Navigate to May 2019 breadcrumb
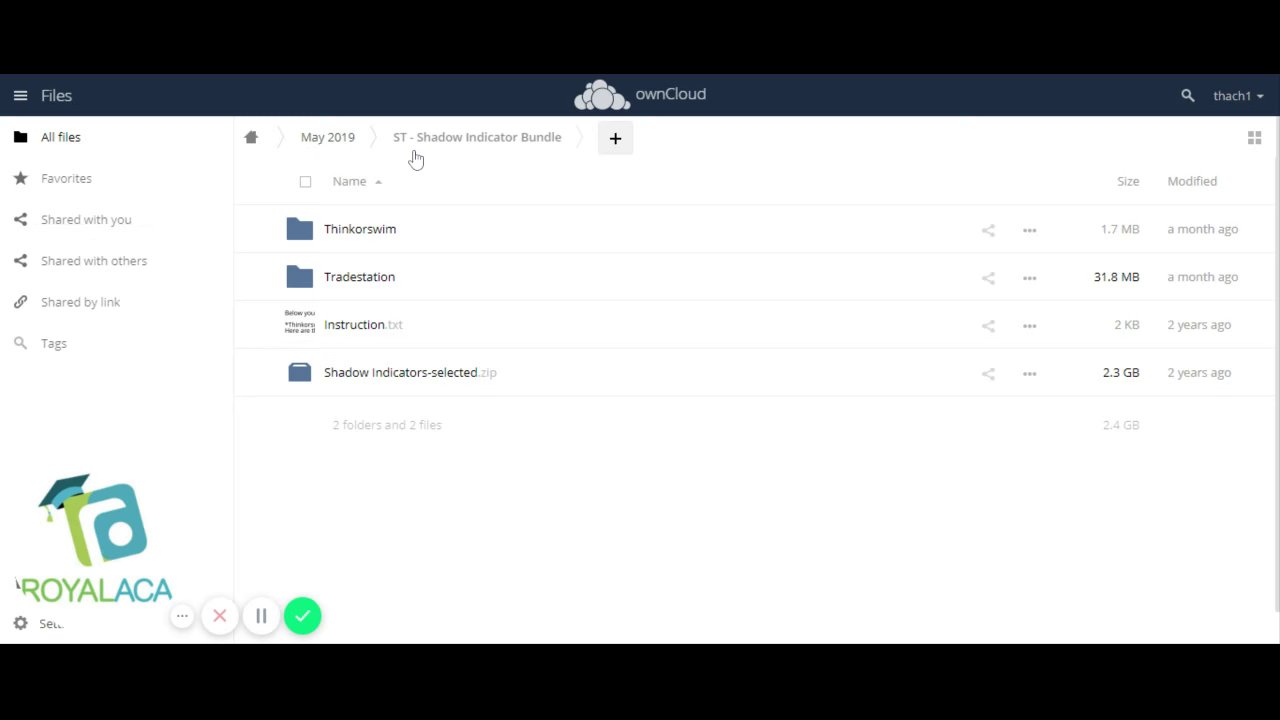Image resolution: width=1280 pixels, height=720 pixels. point(328,137)
